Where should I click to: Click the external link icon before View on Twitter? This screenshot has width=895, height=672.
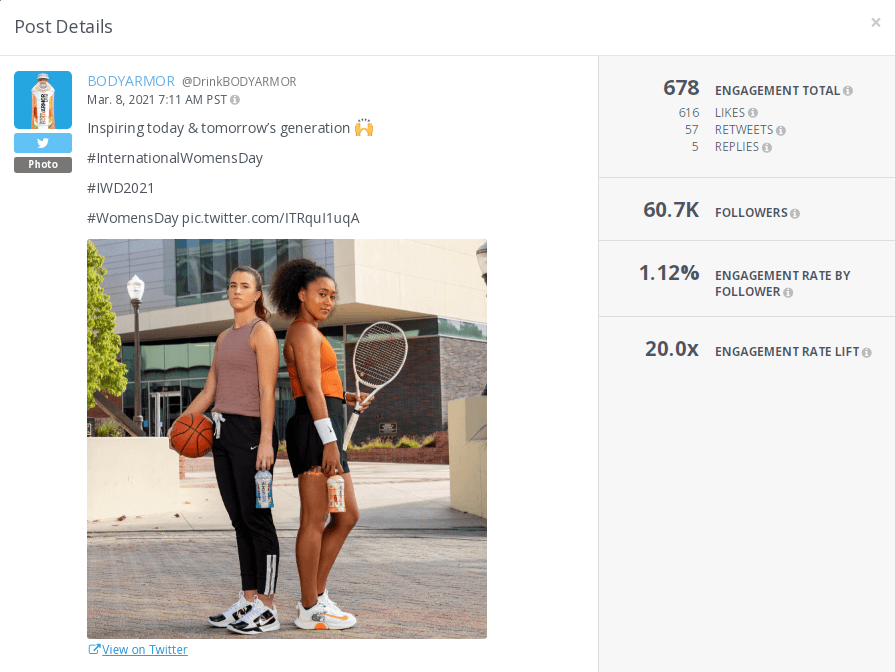pyautogui.click(x=95, y=649)
